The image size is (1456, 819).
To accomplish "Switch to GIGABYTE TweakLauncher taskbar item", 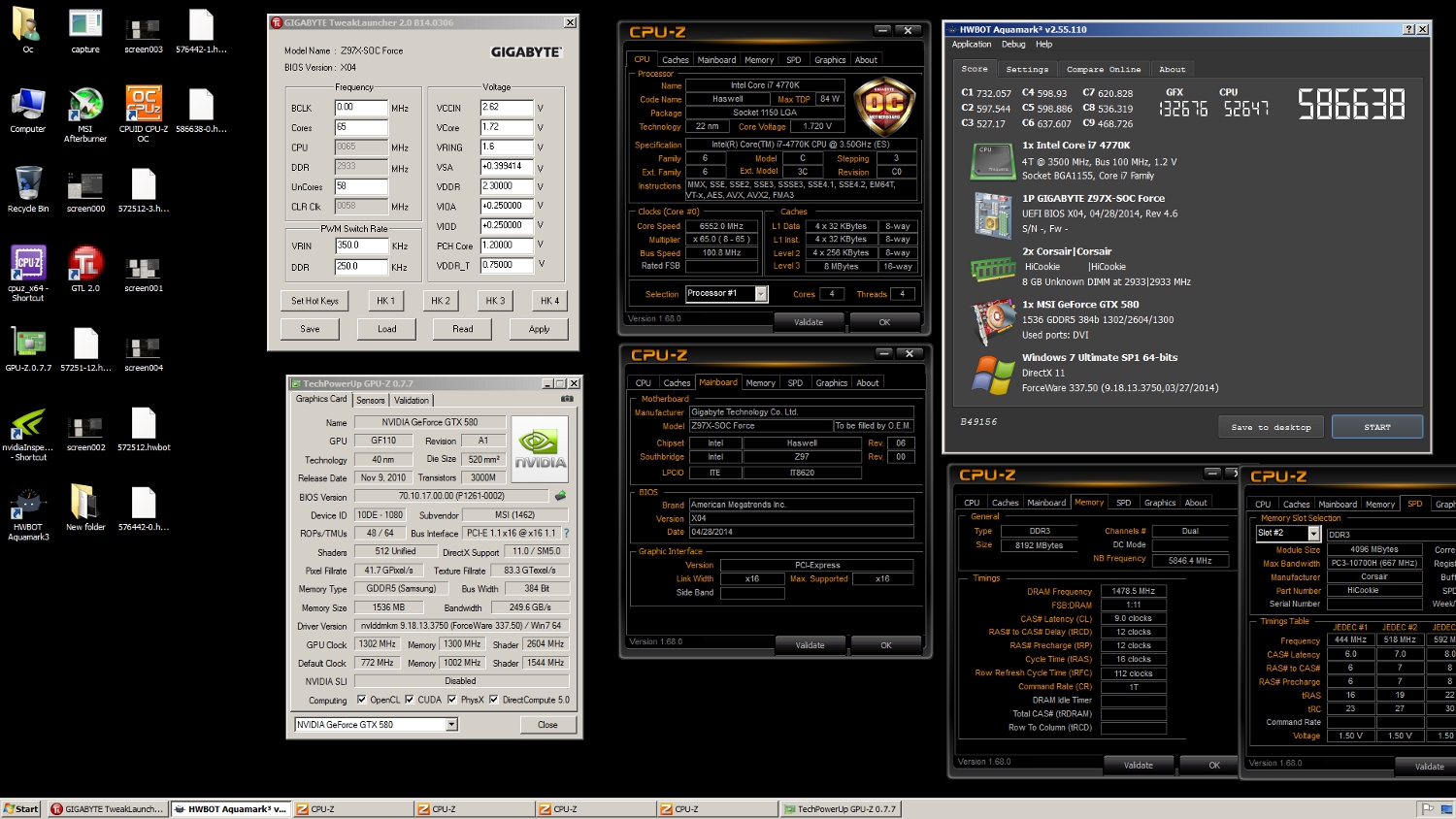I will click(x=107, y=808).
